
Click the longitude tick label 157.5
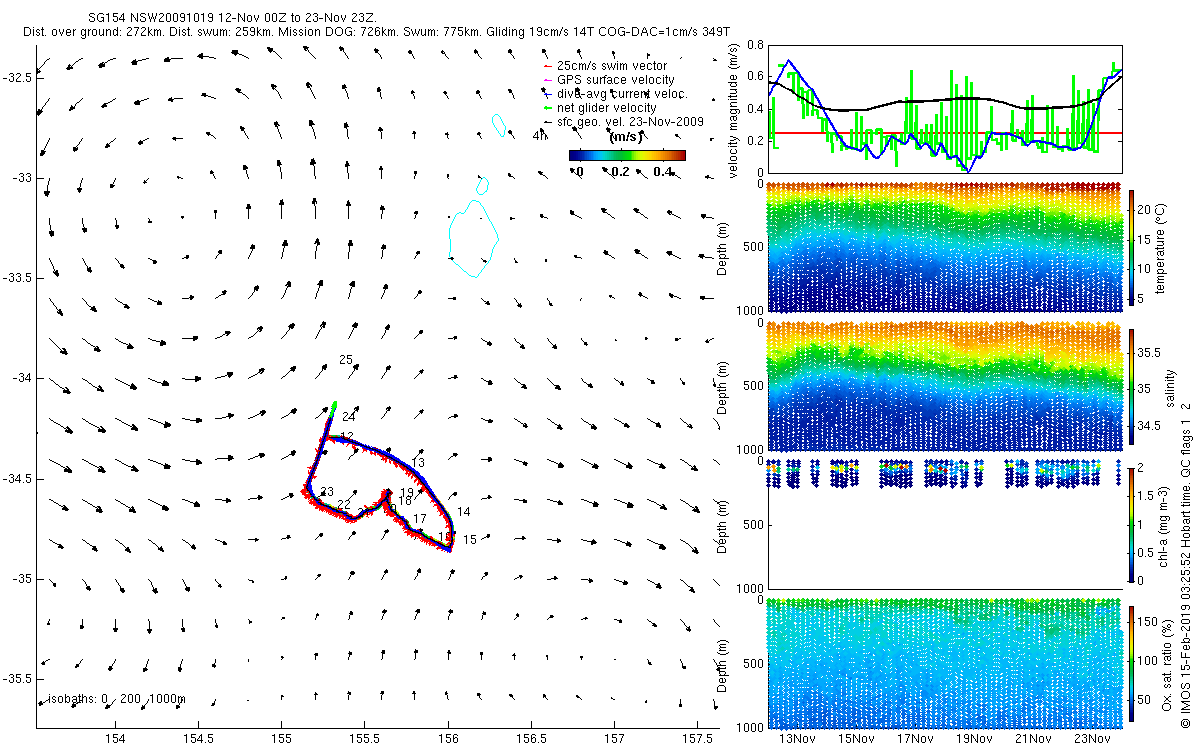697,738
